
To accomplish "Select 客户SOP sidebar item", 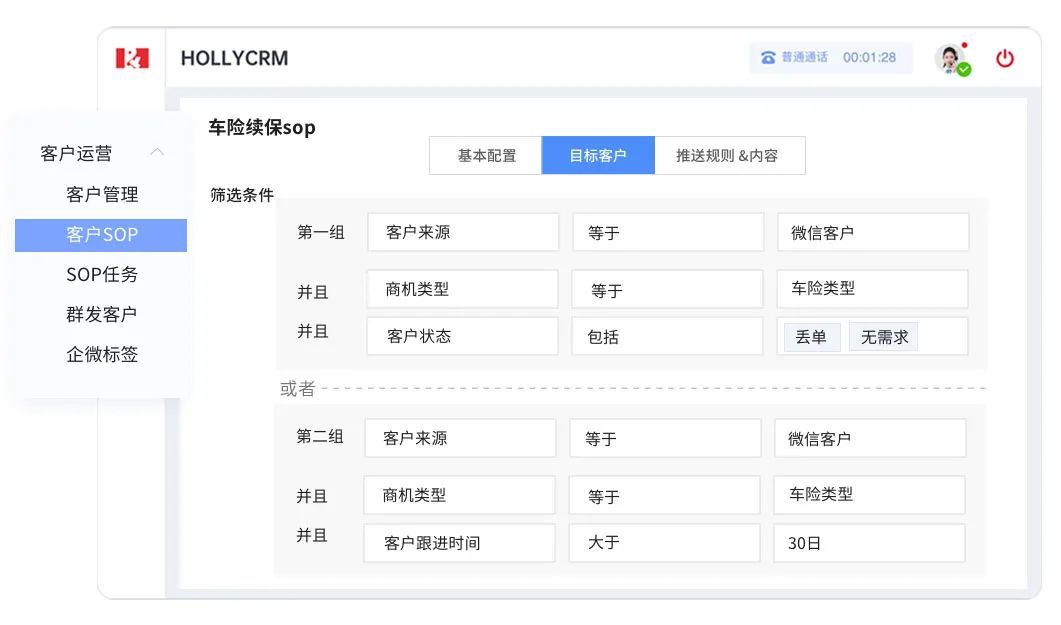I will 102,235.
